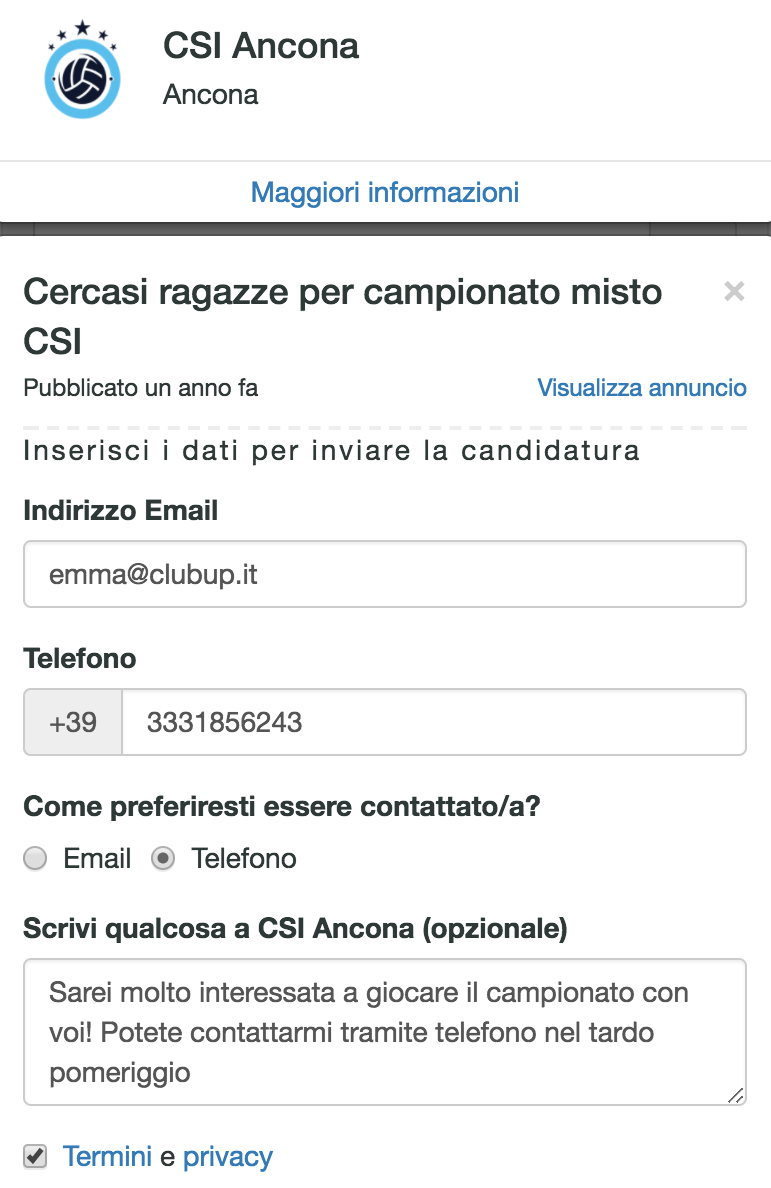Open the Visualizza annuncio link
This screenshot has height=1188, width=771.
(642, 387)
